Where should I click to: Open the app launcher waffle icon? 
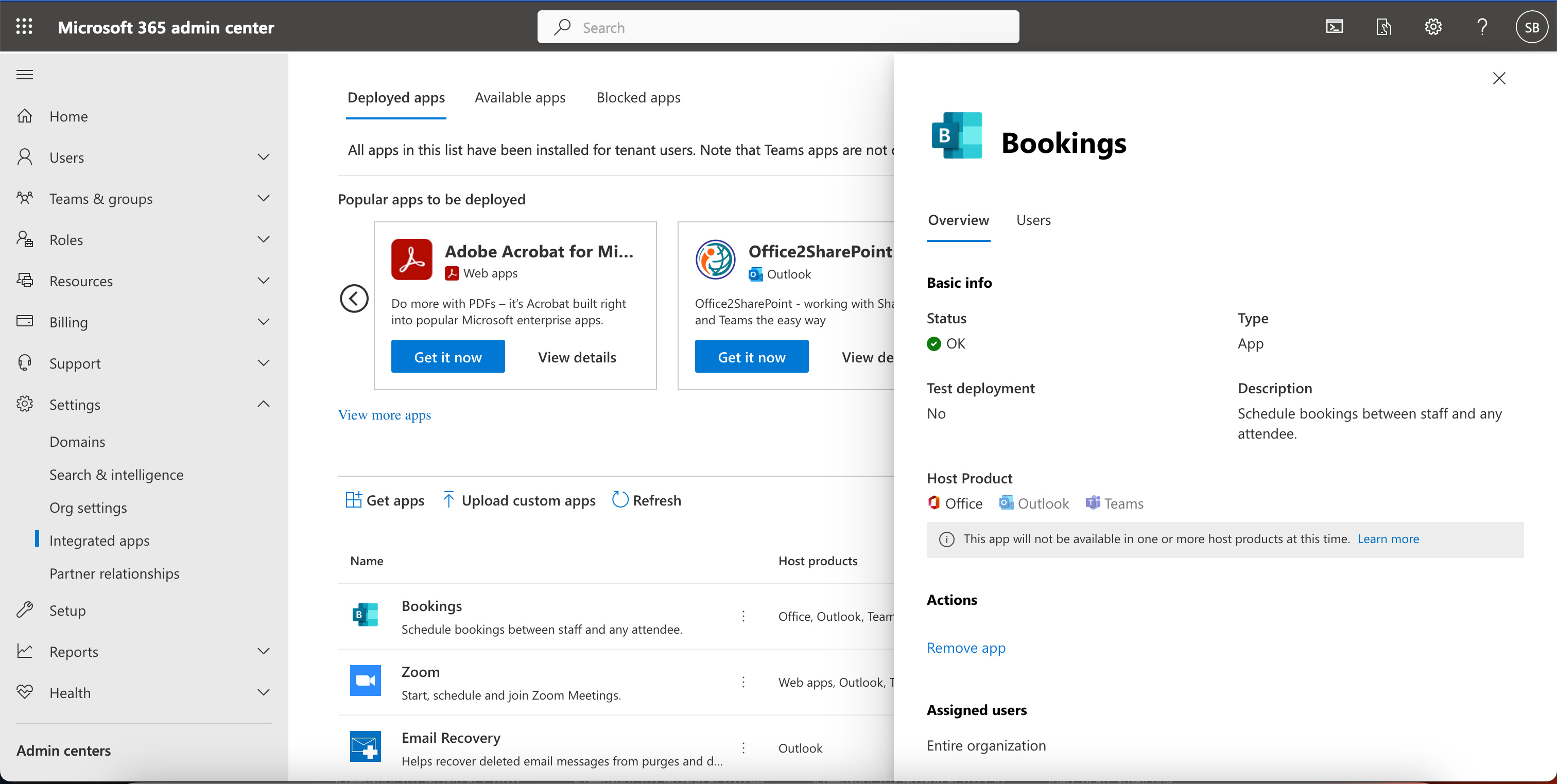coord(24,27)
